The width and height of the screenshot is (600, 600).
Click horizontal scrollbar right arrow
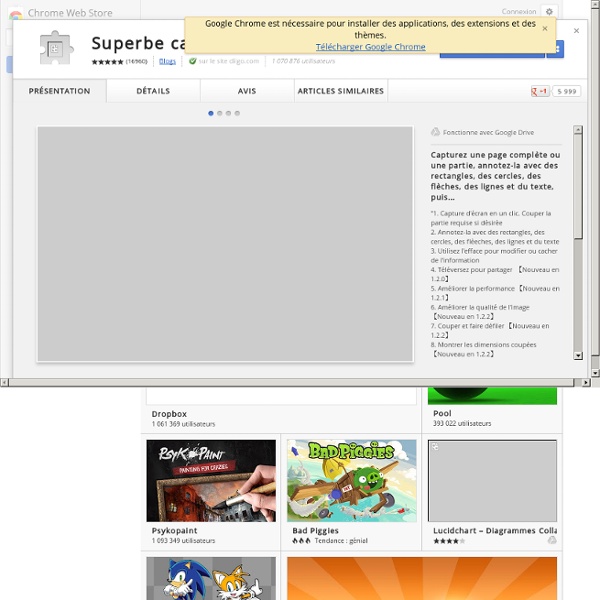click(x=586, y=382)
